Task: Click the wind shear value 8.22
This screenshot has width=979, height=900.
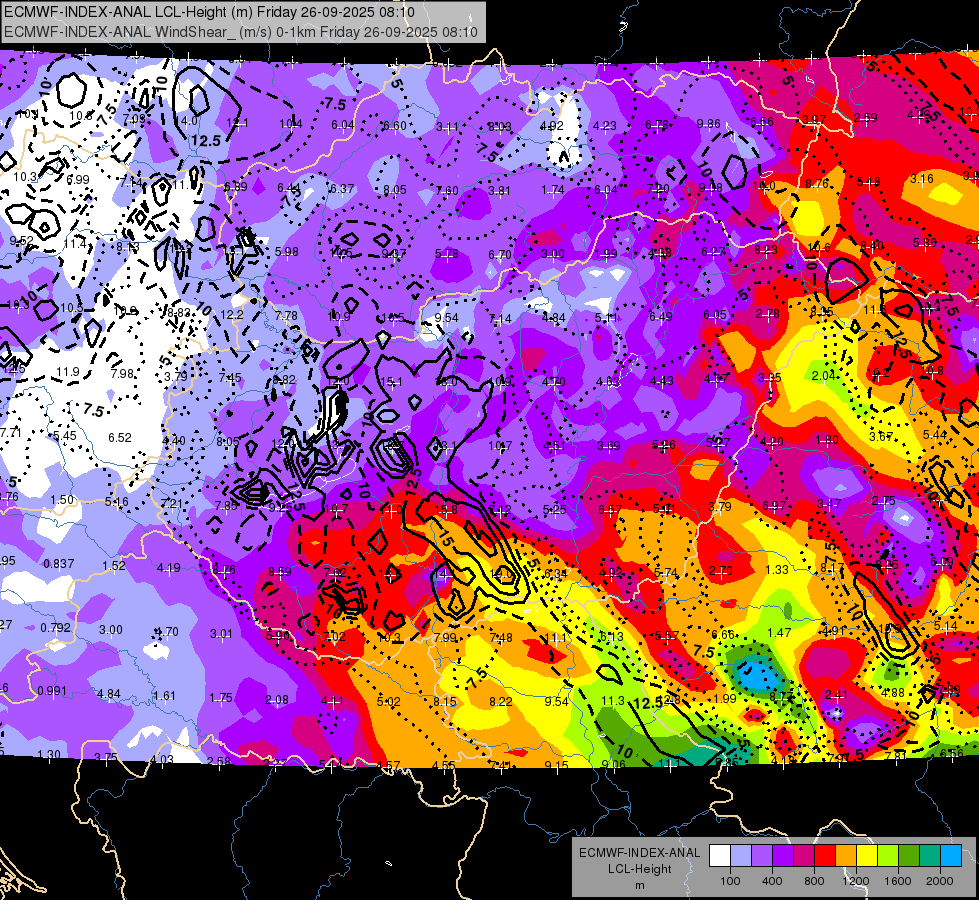Action: (x=501, y=701)
